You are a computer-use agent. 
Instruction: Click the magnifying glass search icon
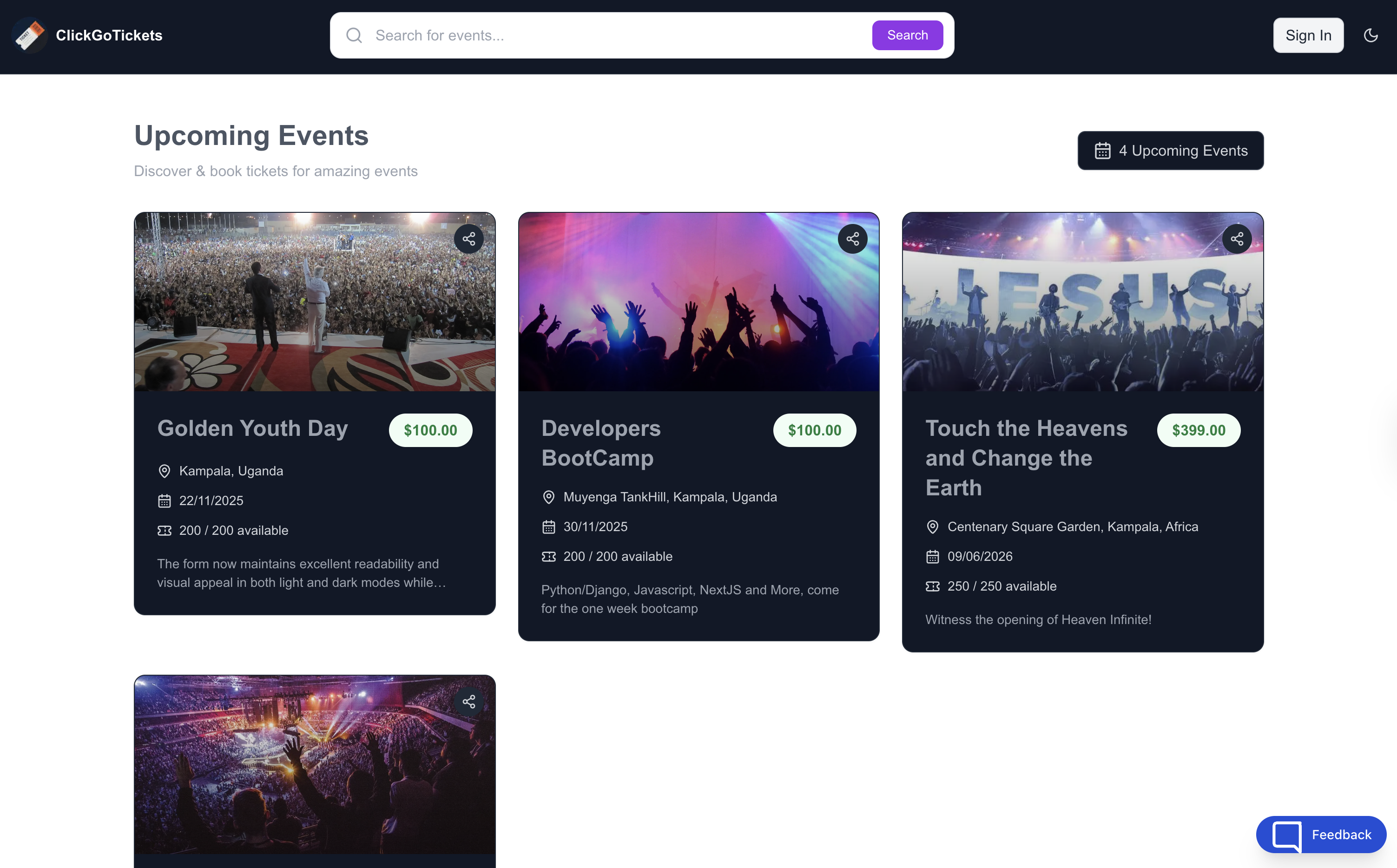tap(354, 35)
